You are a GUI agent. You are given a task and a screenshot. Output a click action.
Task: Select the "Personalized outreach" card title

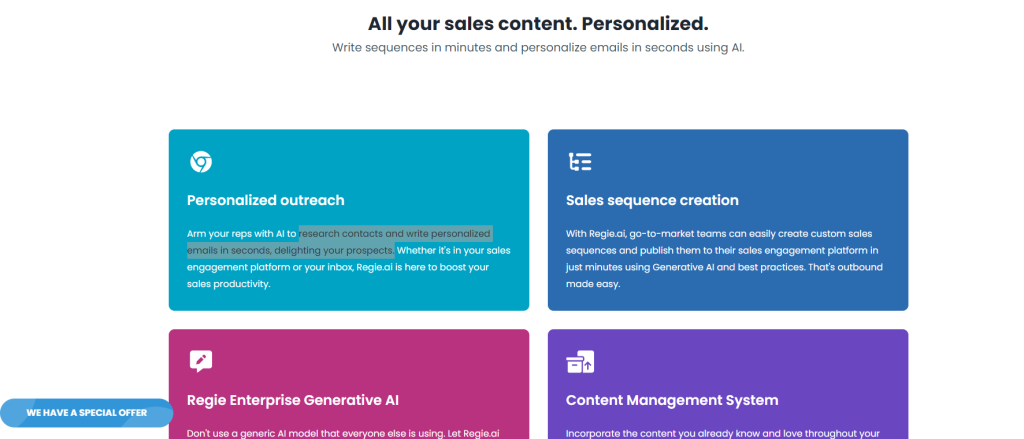[265, 200]
